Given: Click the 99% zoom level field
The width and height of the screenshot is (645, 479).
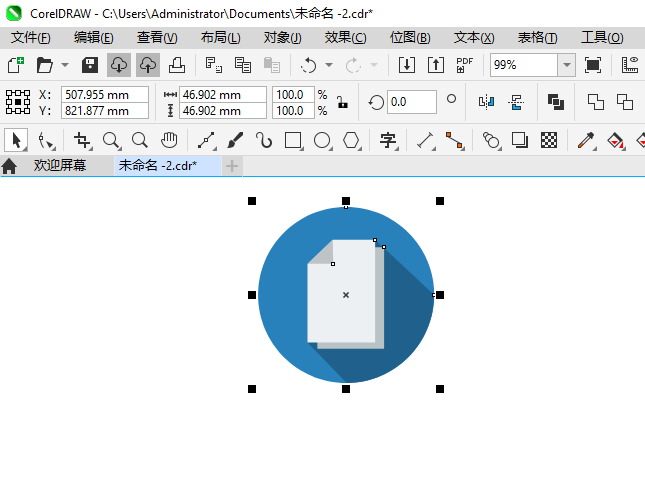Looking at the screenshot, I should pos(524,65).
